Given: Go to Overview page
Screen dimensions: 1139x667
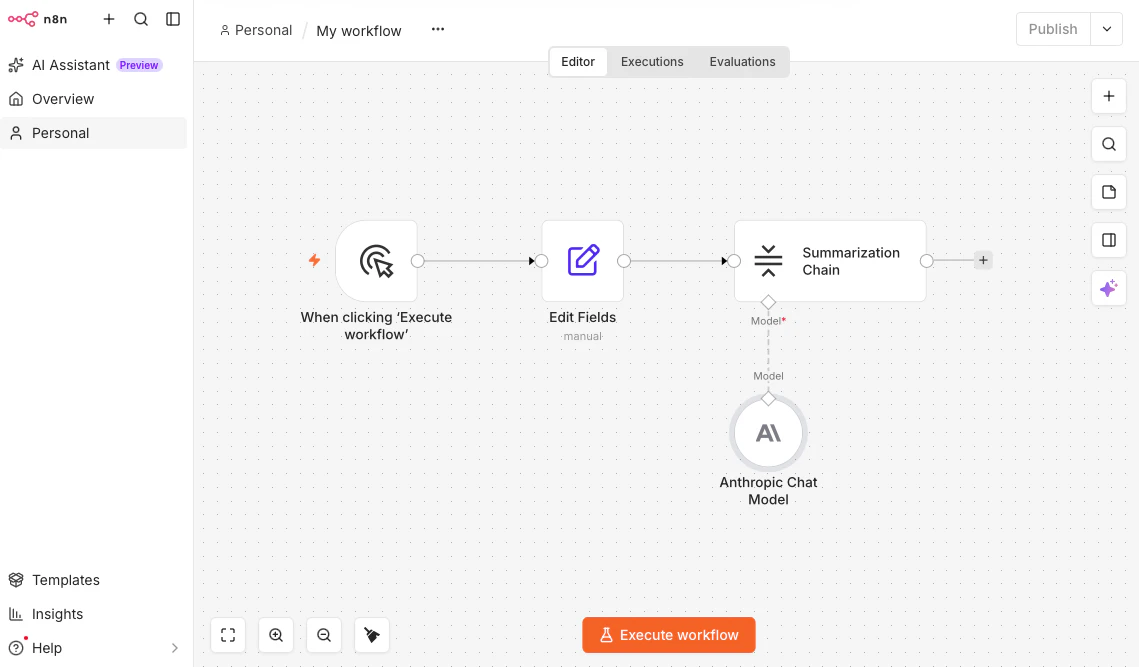Looking at the screenshot, I should [x=93, y=99].
